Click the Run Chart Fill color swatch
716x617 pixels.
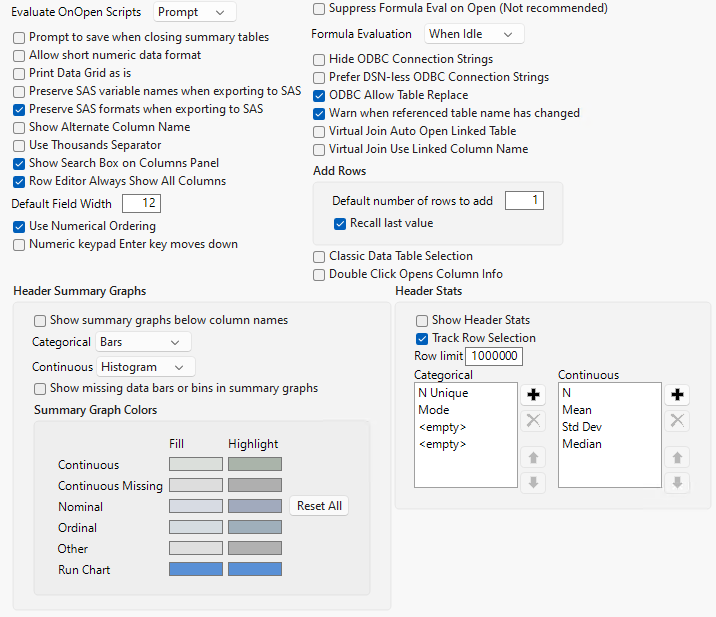195,569
